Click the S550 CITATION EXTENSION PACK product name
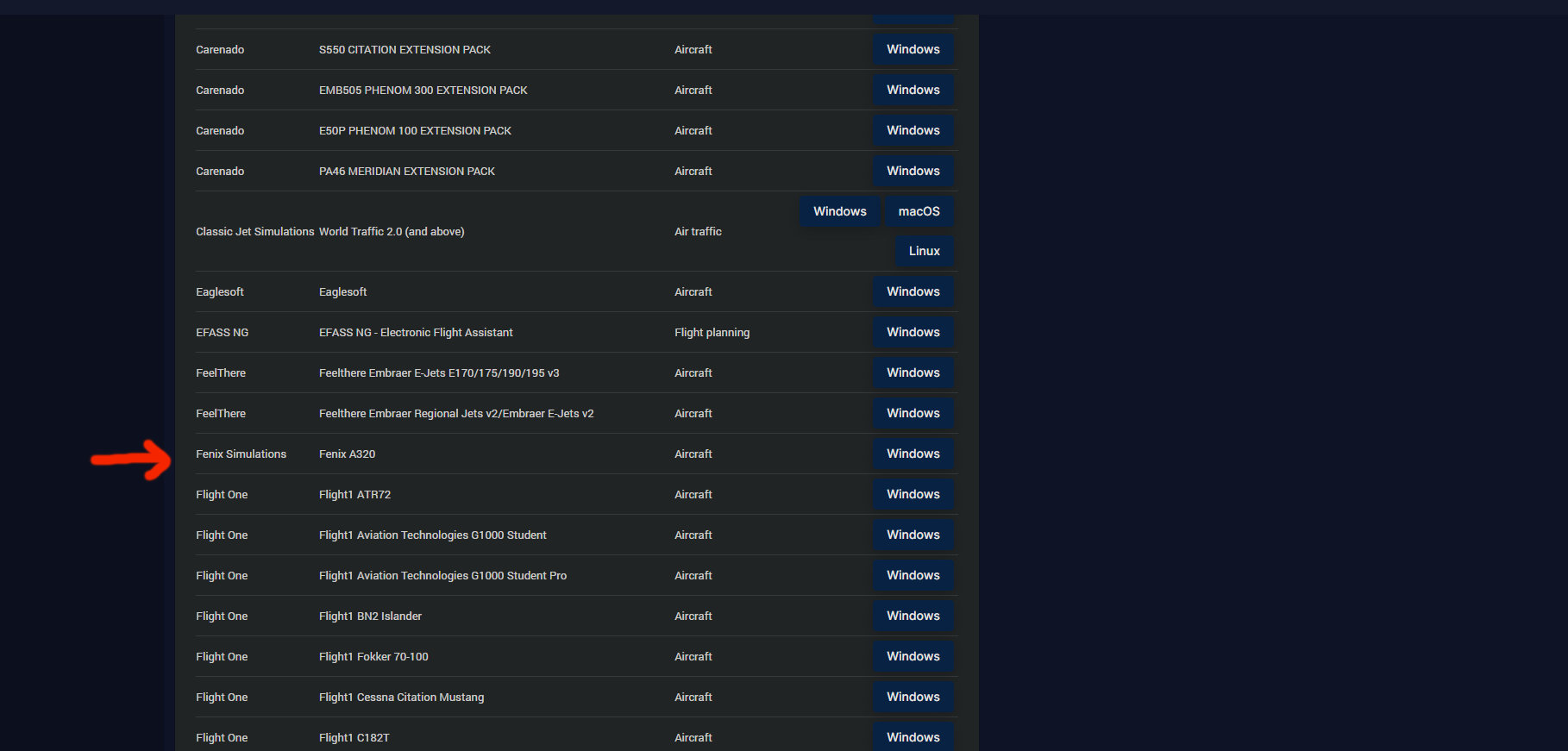This screenshot has width=1568, height=751. tap(405, 50)
